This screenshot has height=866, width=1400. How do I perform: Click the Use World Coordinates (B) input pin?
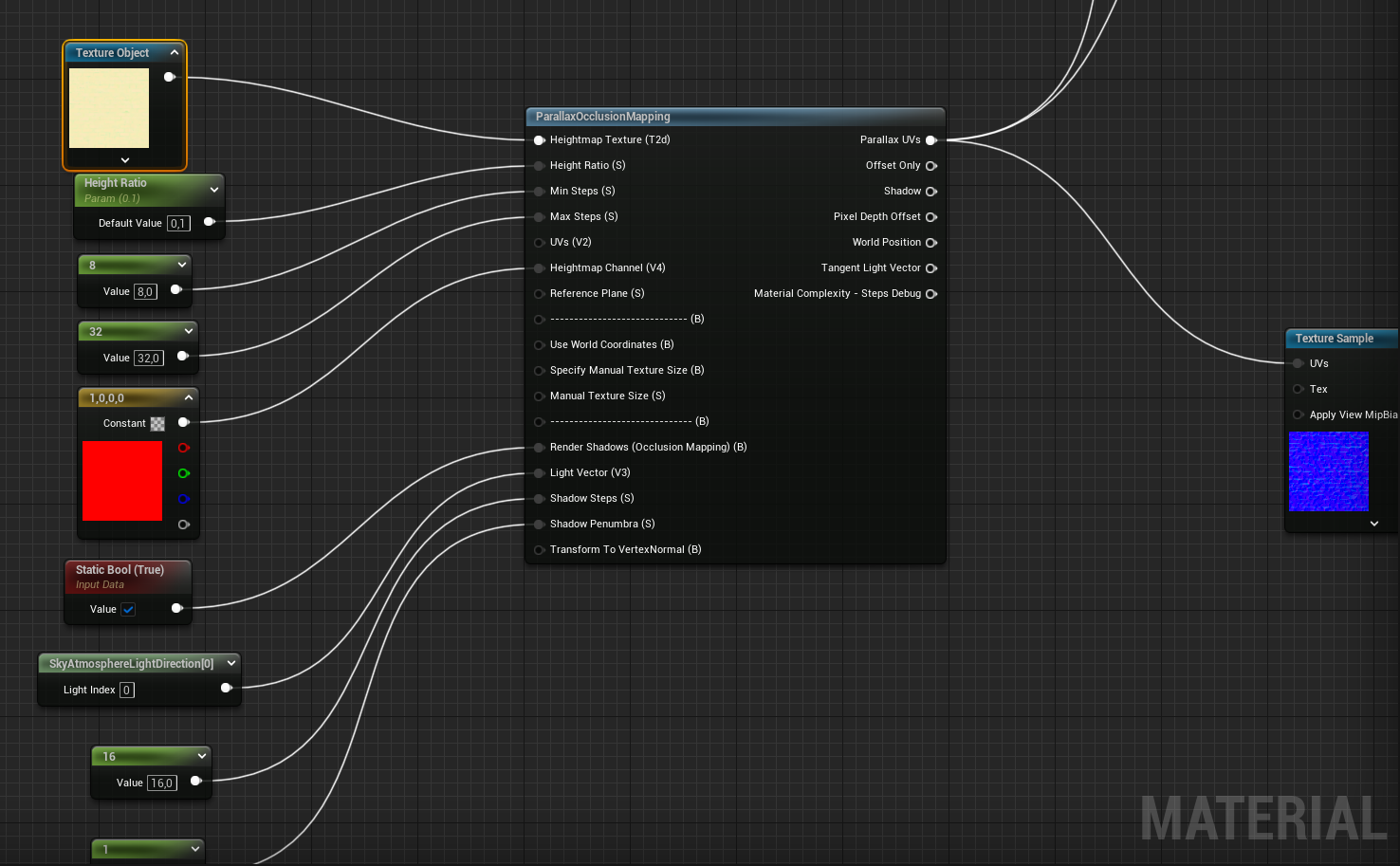click(539, 345)
